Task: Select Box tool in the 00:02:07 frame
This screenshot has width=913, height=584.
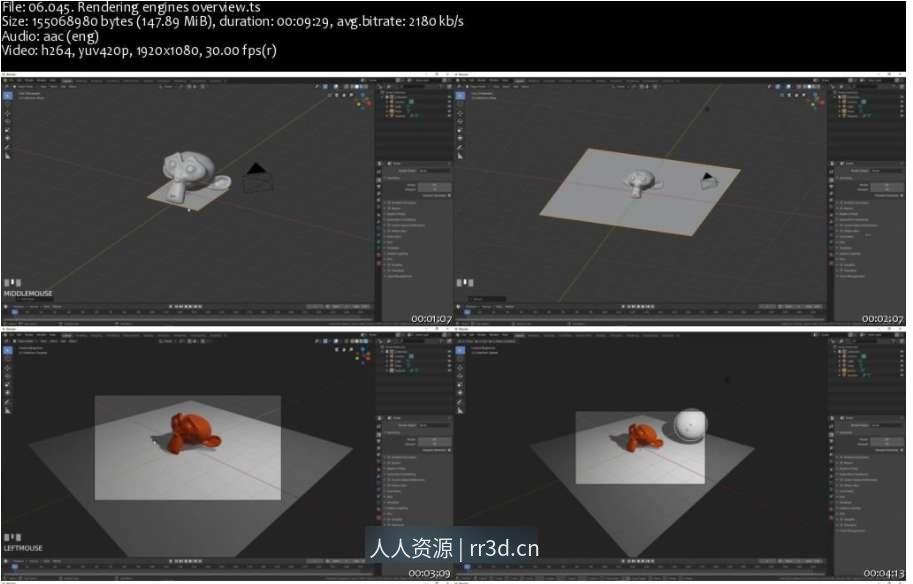Action: 461,95
